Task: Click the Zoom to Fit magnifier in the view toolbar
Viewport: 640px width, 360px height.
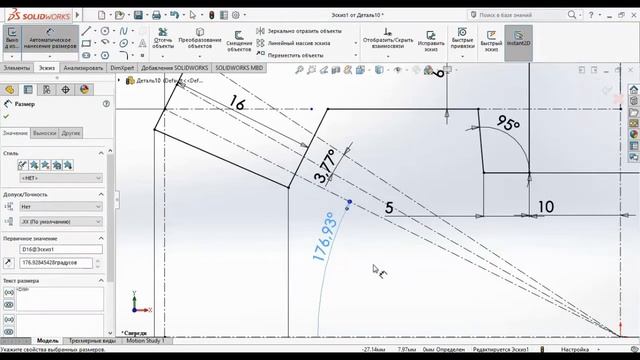Action: pos(299,70)
